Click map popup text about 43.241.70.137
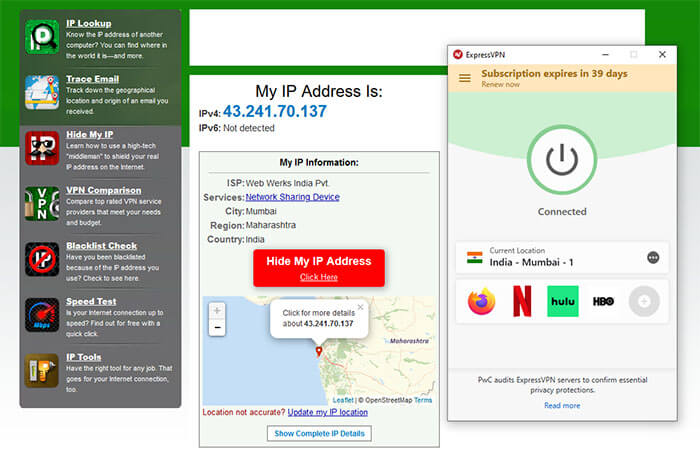This screenshot has height=455, width=700. coord(318,318)
